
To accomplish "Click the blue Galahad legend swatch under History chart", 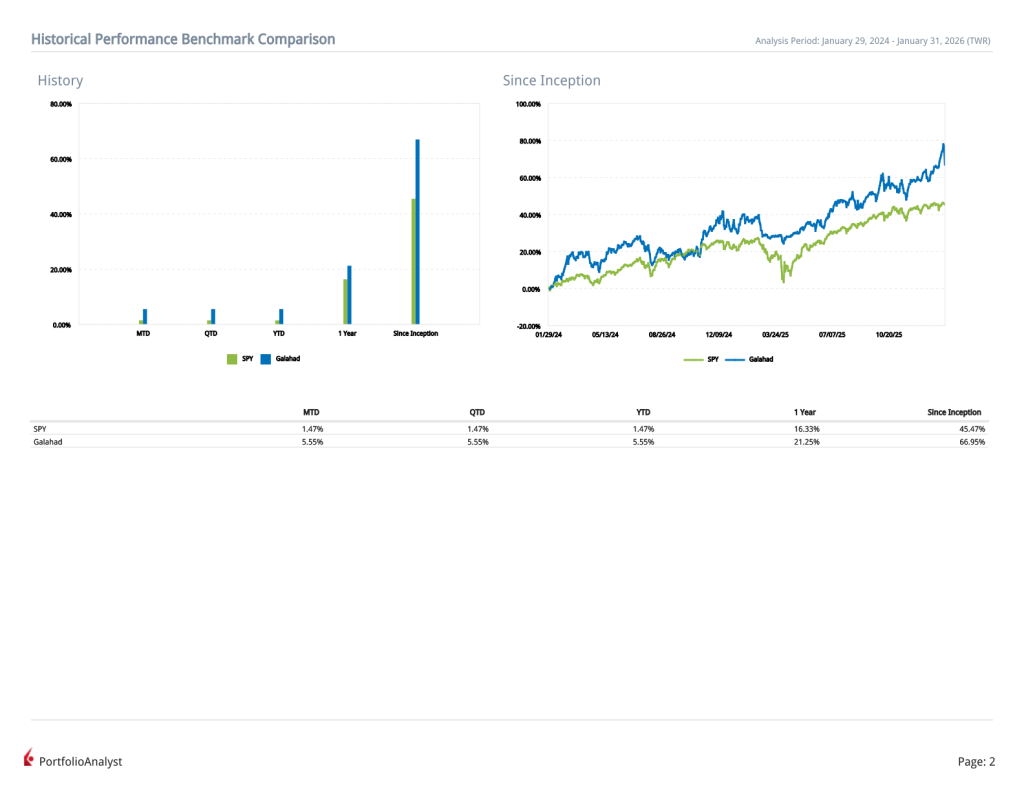I will pos(266,359).
